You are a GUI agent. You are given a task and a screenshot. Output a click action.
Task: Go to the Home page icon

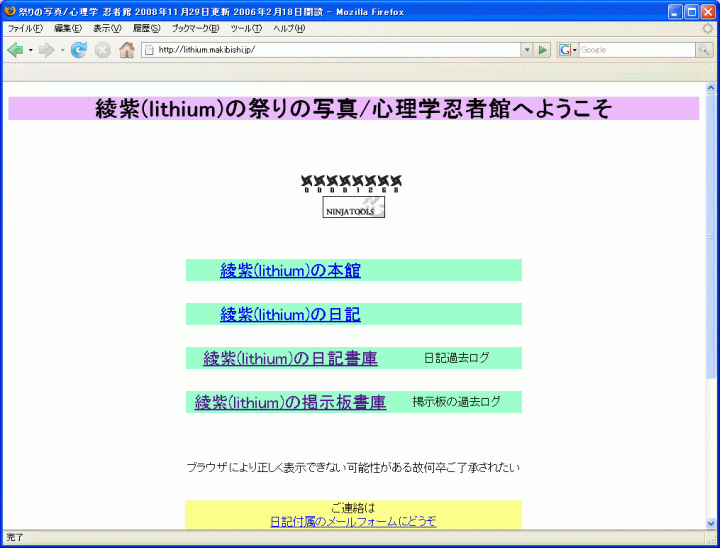(x=126, y=50)
